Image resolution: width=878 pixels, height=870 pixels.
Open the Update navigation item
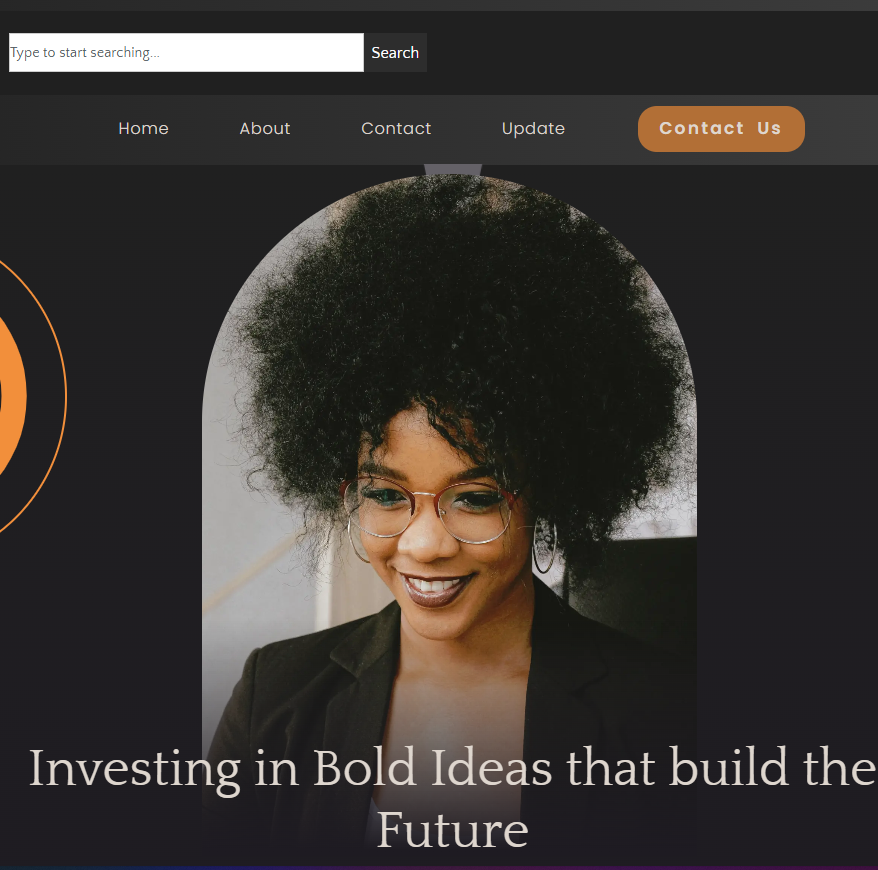click(533, 129)
